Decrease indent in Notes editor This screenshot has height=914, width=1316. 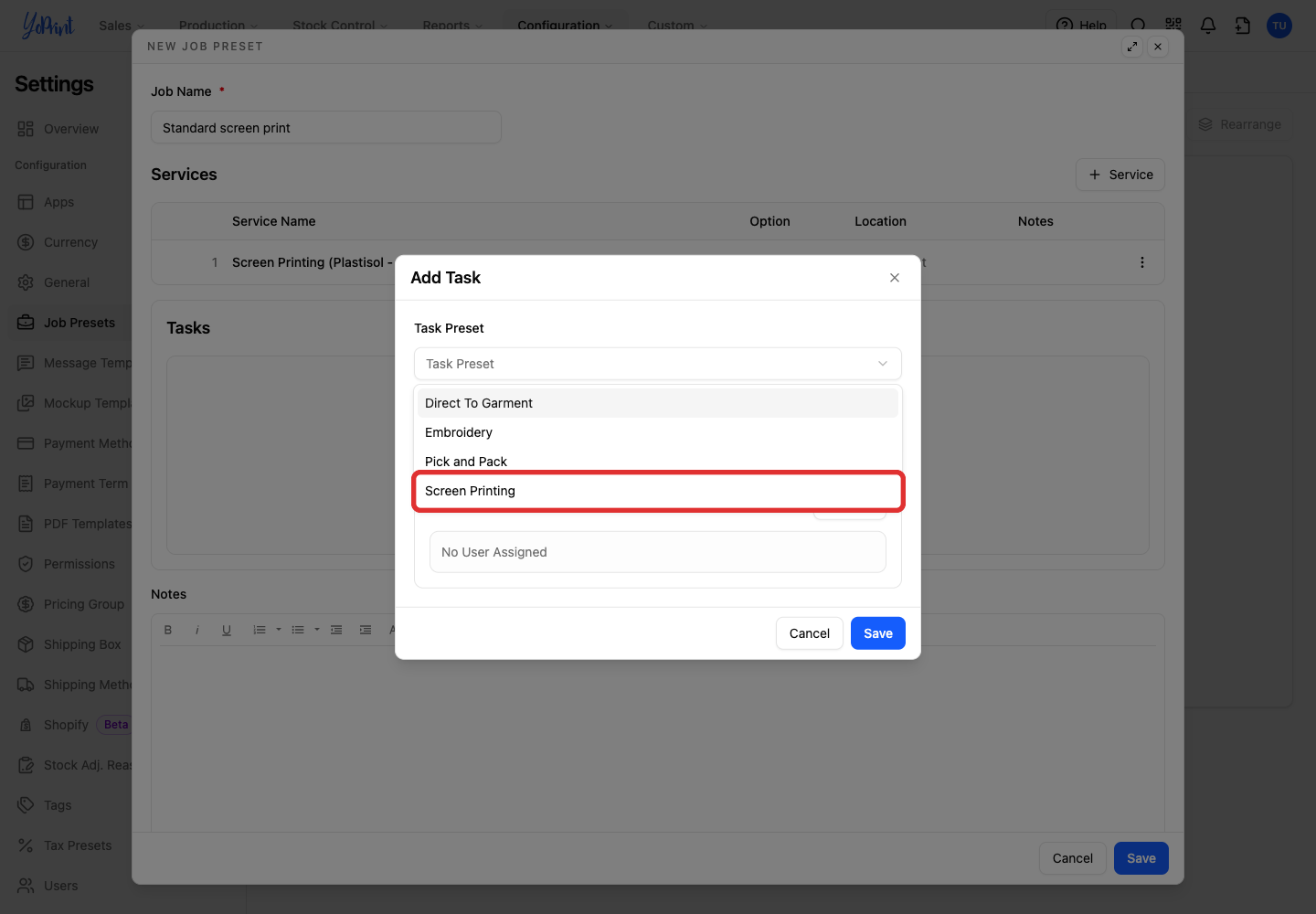pos(336,630)
